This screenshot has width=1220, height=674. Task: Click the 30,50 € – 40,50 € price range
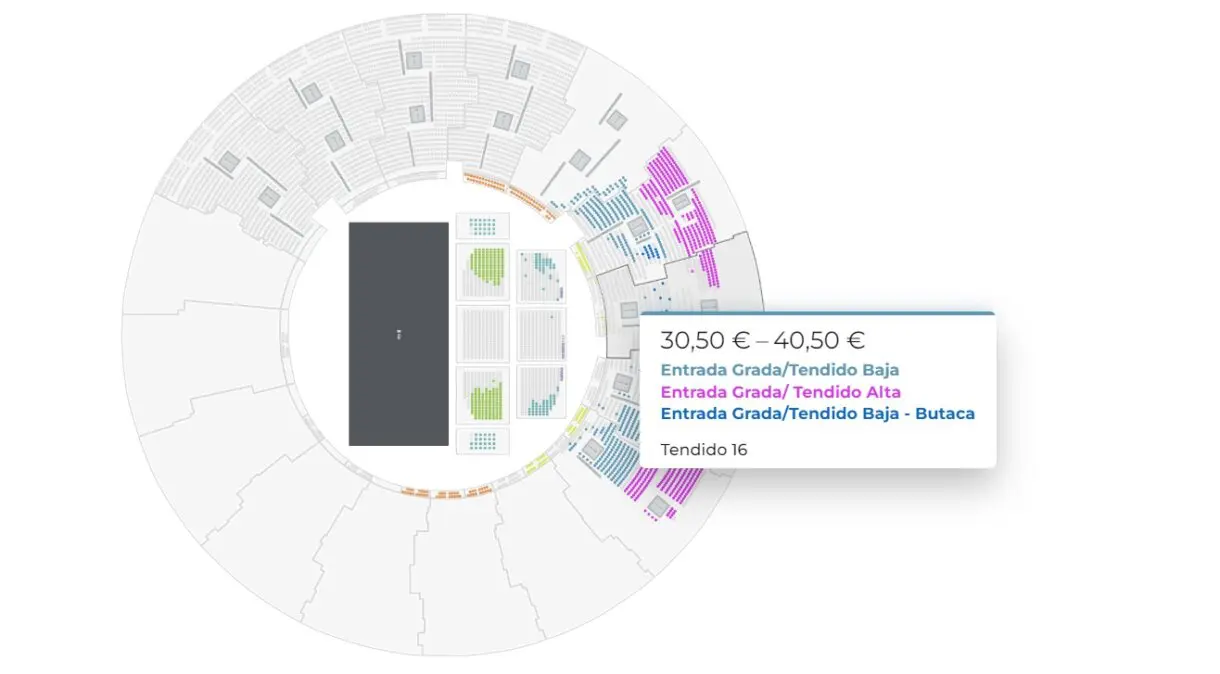coord(763,341)
